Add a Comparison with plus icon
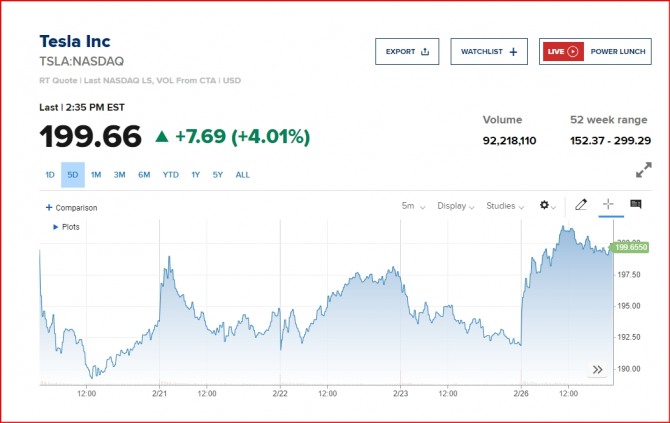This screenshot has width=670, height=423. click(x=49, y=208)
